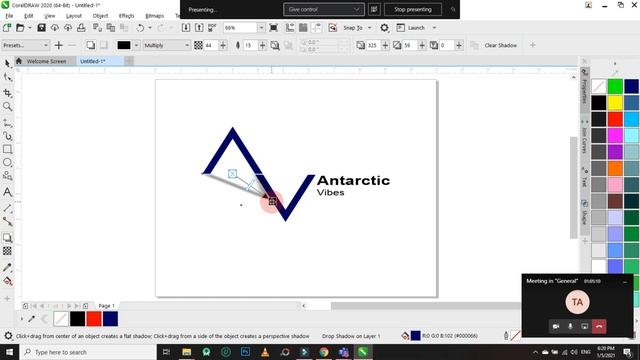The width and height of the screenshot is (640, 360).
Task: Select the Freehand curve tool
Action: [x=7, y=122]
